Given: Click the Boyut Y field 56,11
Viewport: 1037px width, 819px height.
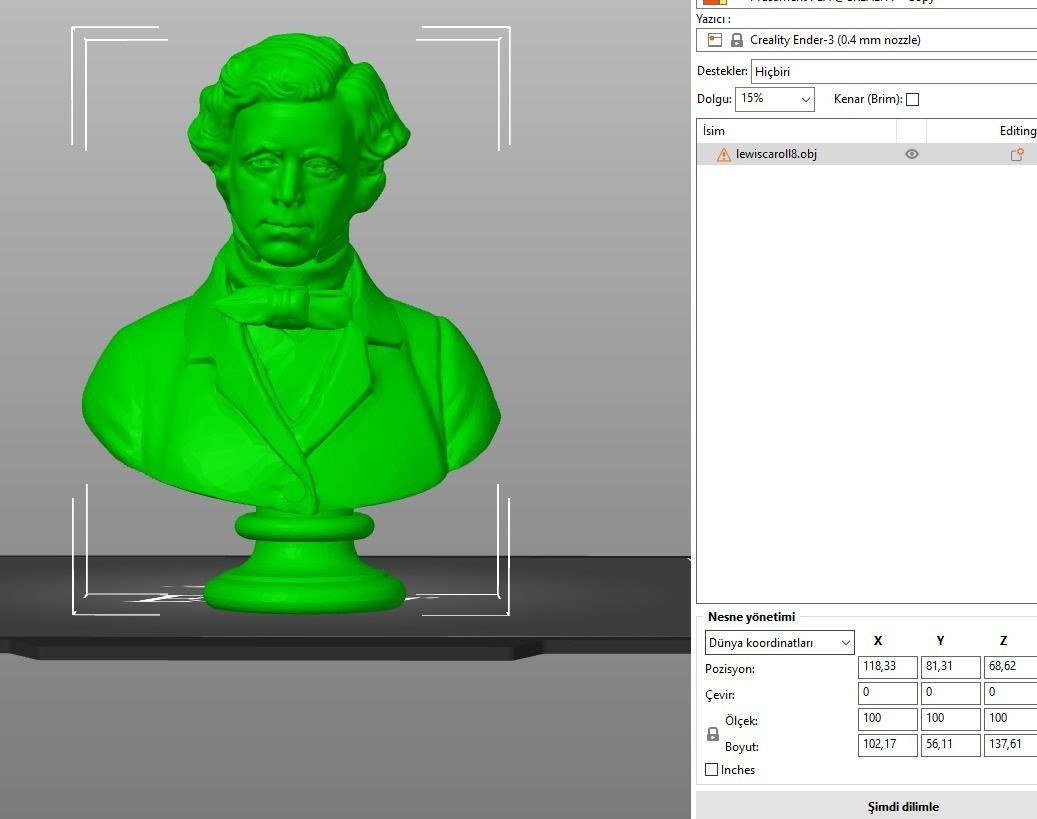Looking at the screenshot, I should coord(950,745).
